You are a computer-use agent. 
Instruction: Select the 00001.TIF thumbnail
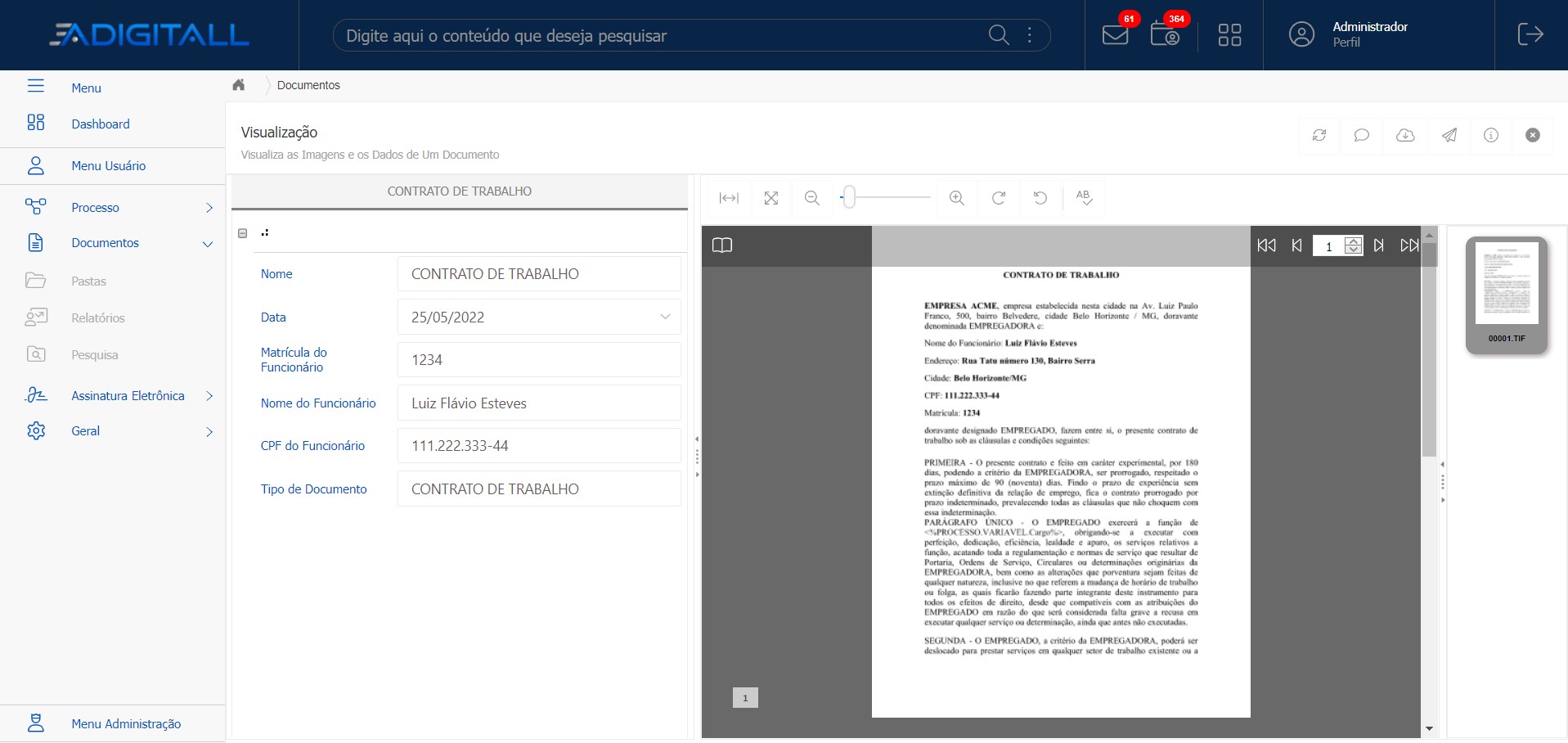(x=1507, y=295)
